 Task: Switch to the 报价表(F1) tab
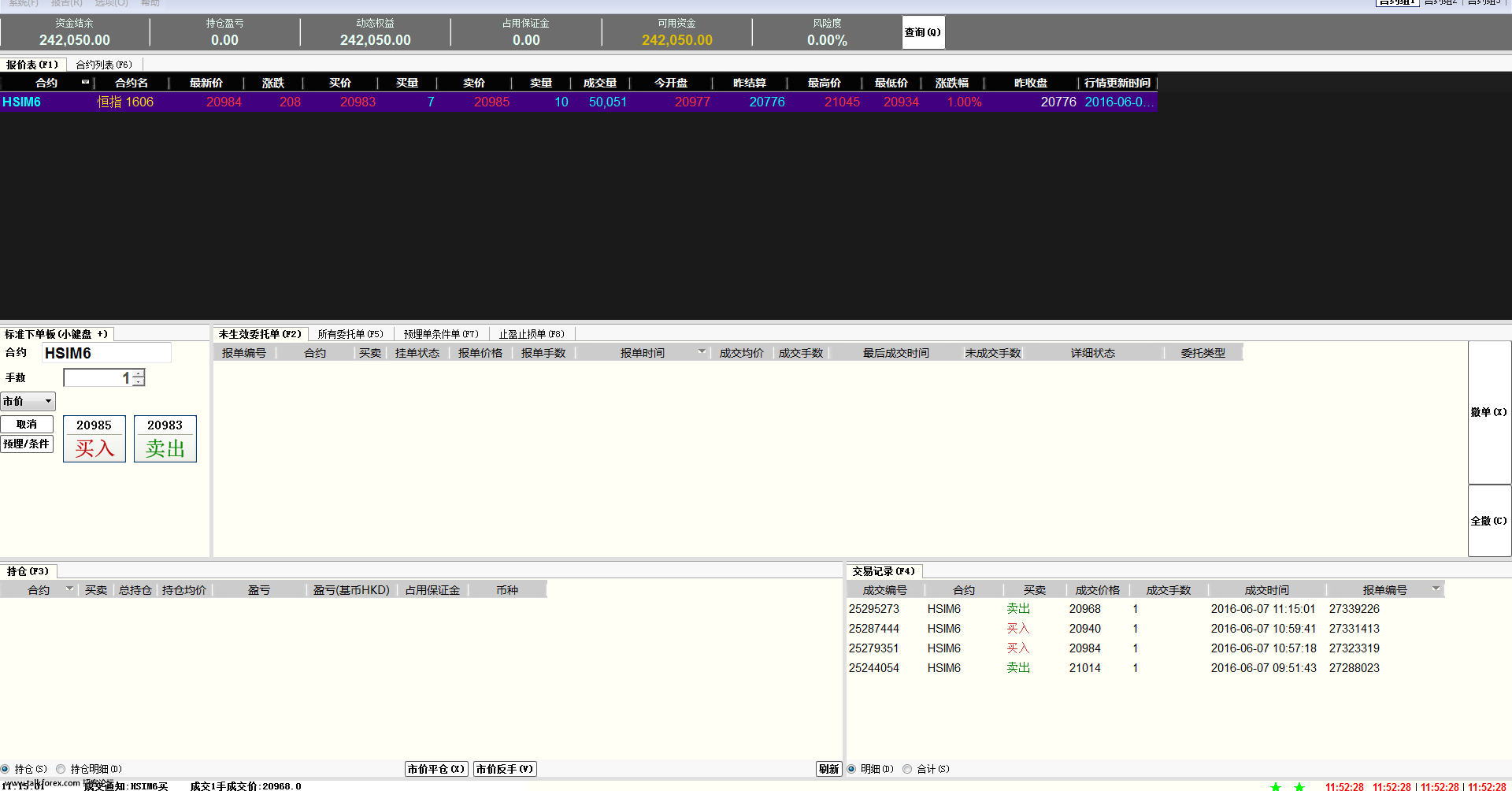(32, 65)
